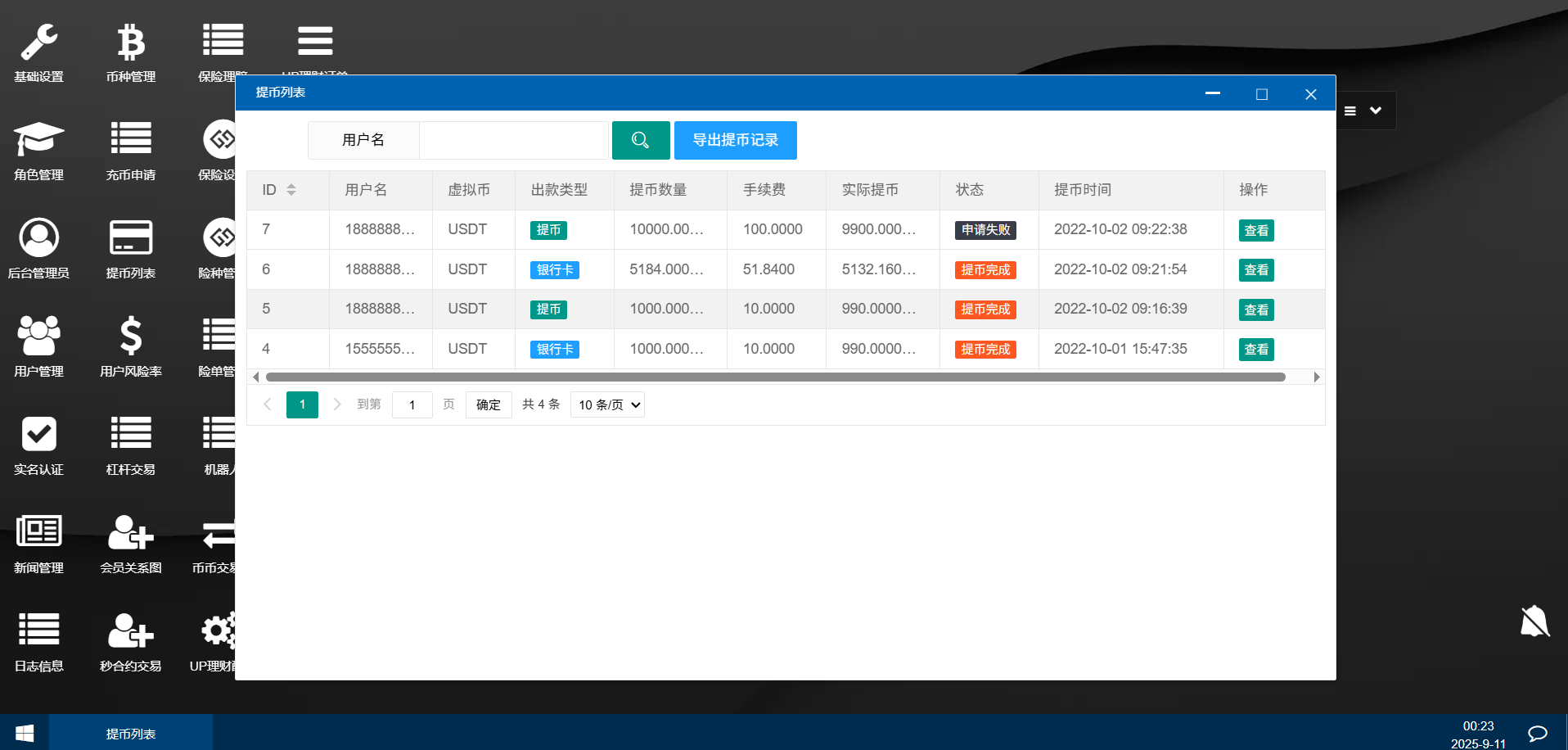Click the muted notification bell icon
The height and width of the screenshot is (750, 1568).
(x=1534, y=621)
